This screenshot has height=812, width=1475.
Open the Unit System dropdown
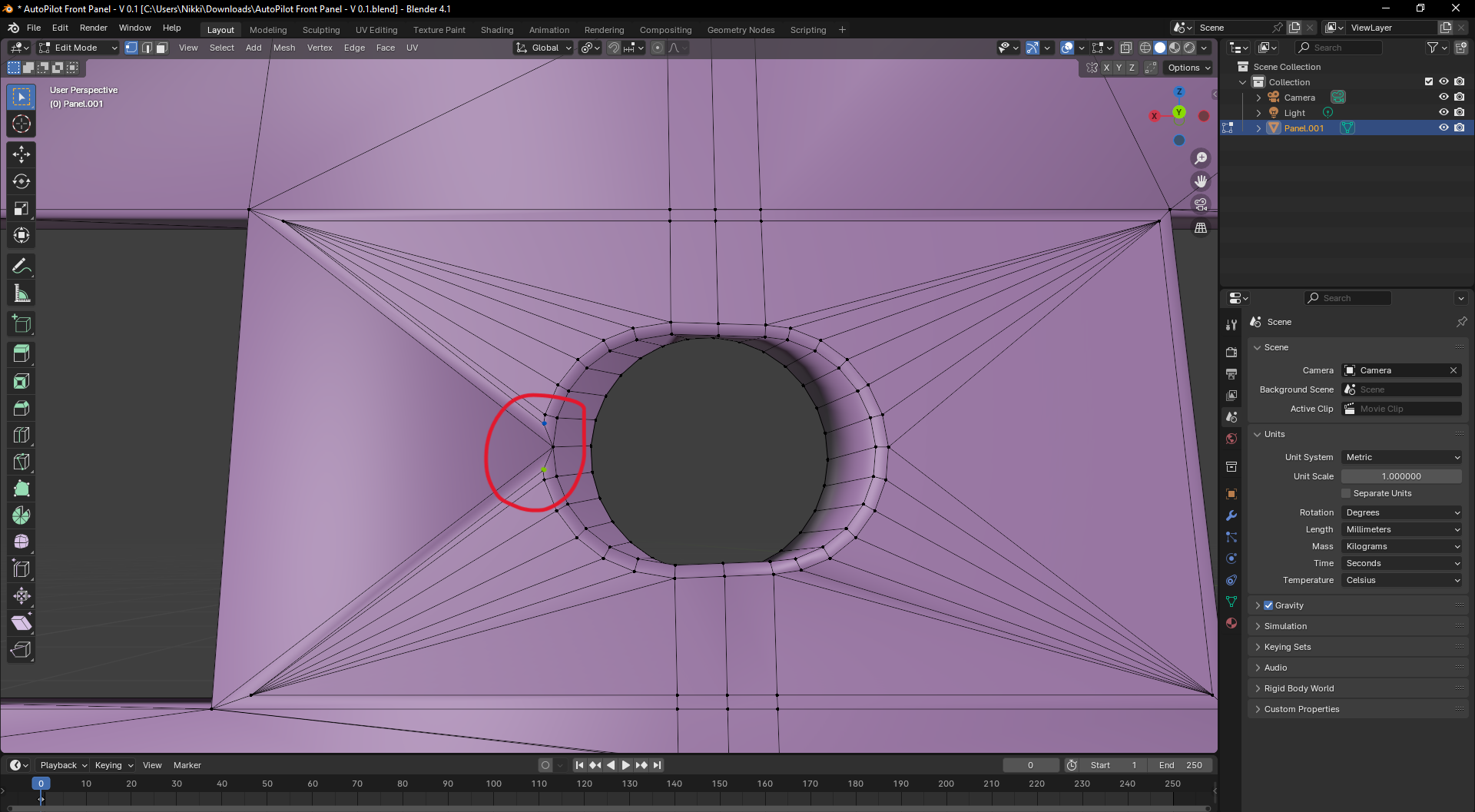pyautogui.click(x=1402, y=457)
